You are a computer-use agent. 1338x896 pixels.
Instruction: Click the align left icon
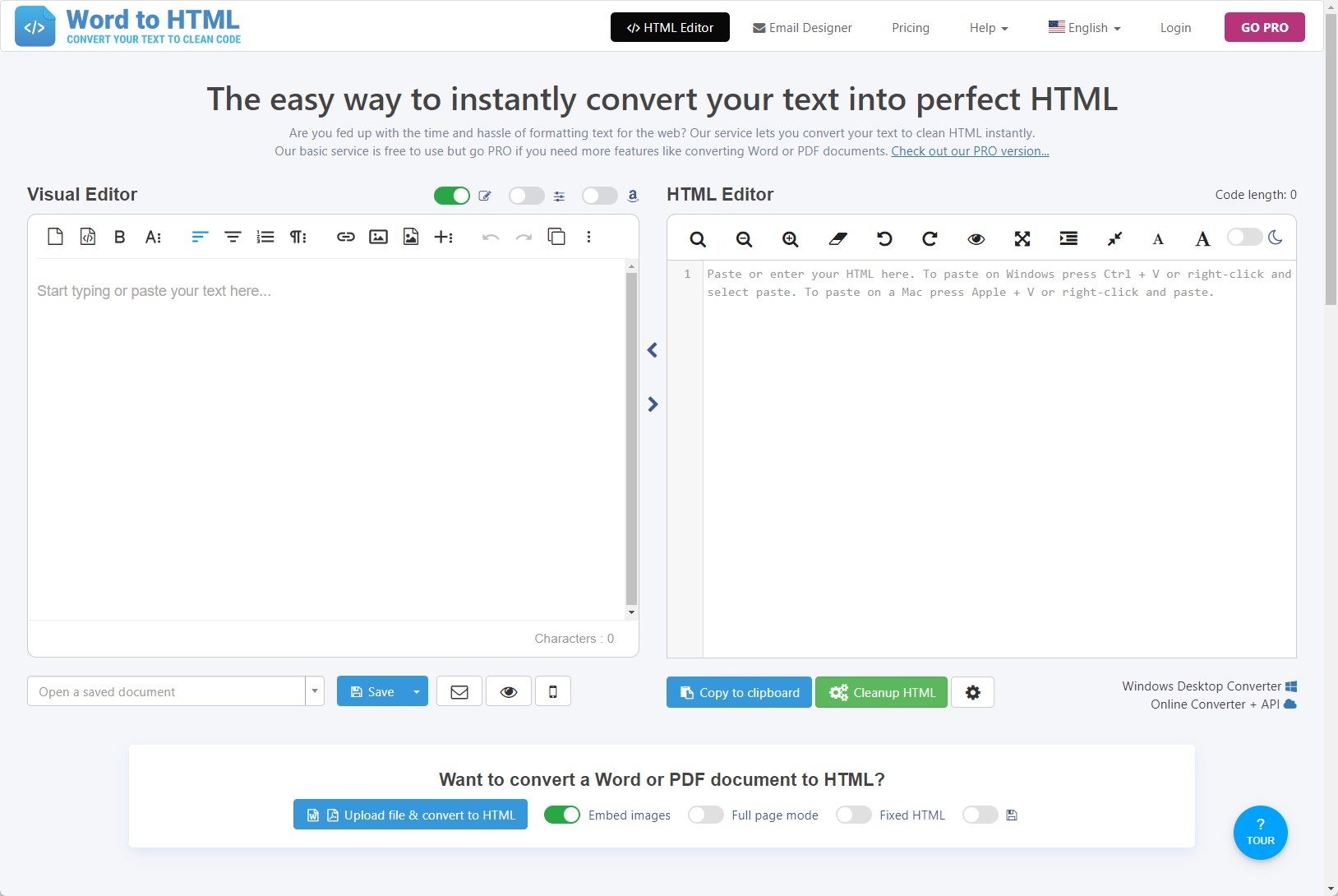(200, 237)
